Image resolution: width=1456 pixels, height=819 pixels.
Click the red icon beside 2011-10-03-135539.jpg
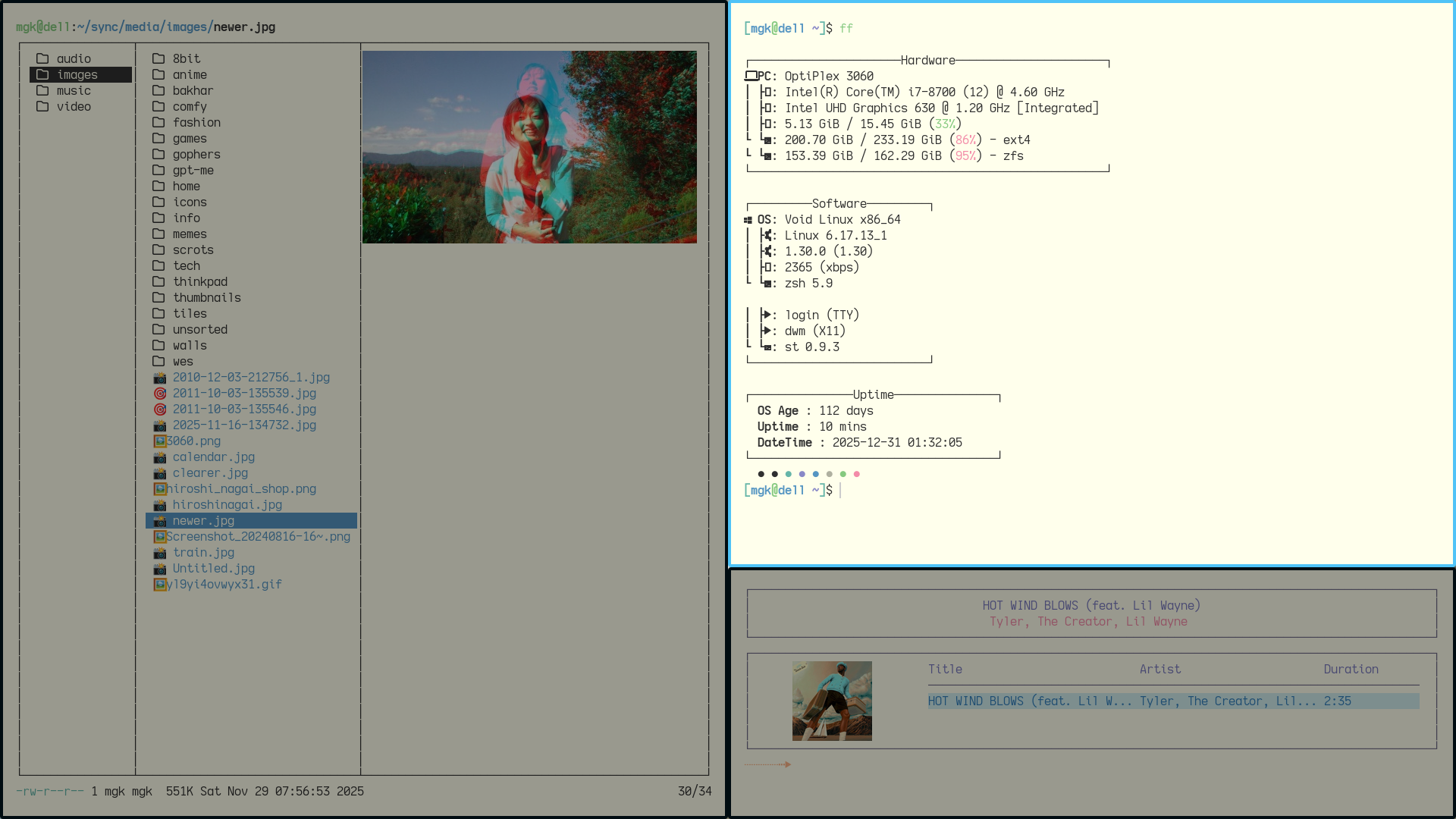coord(159,394)
